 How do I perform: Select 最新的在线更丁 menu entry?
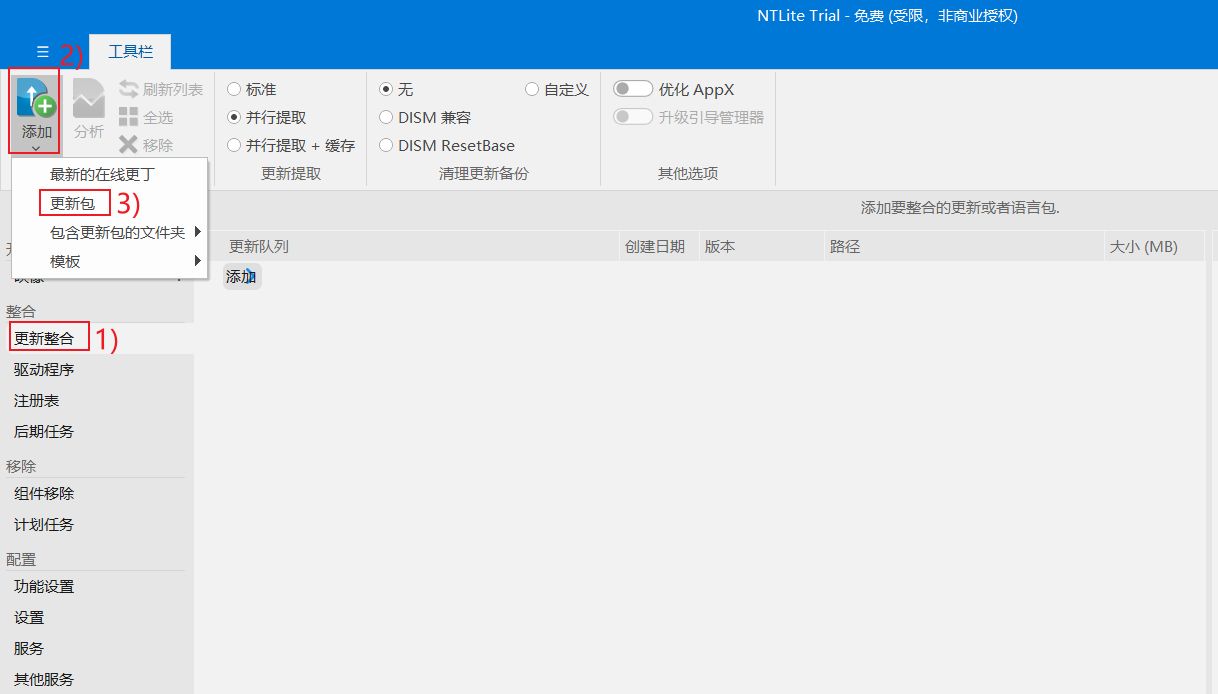pyautogui.click(x=102, y=174)
